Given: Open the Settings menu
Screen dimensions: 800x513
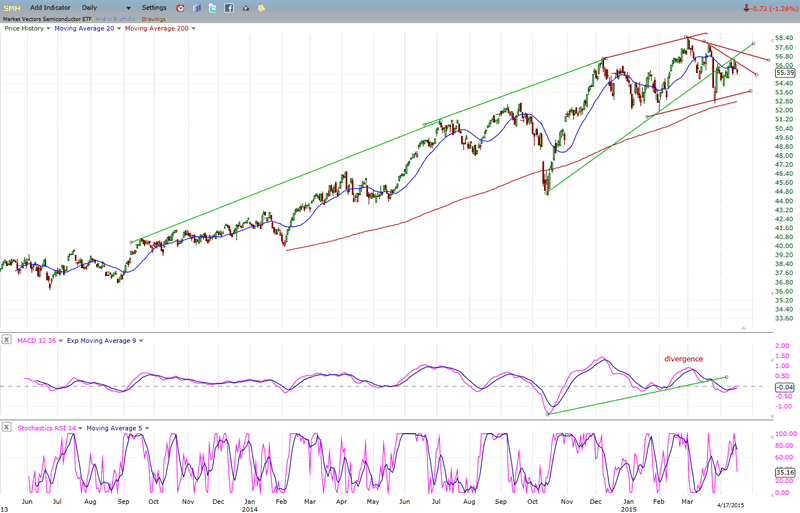Looking at the screenshot, I should 154,8.
